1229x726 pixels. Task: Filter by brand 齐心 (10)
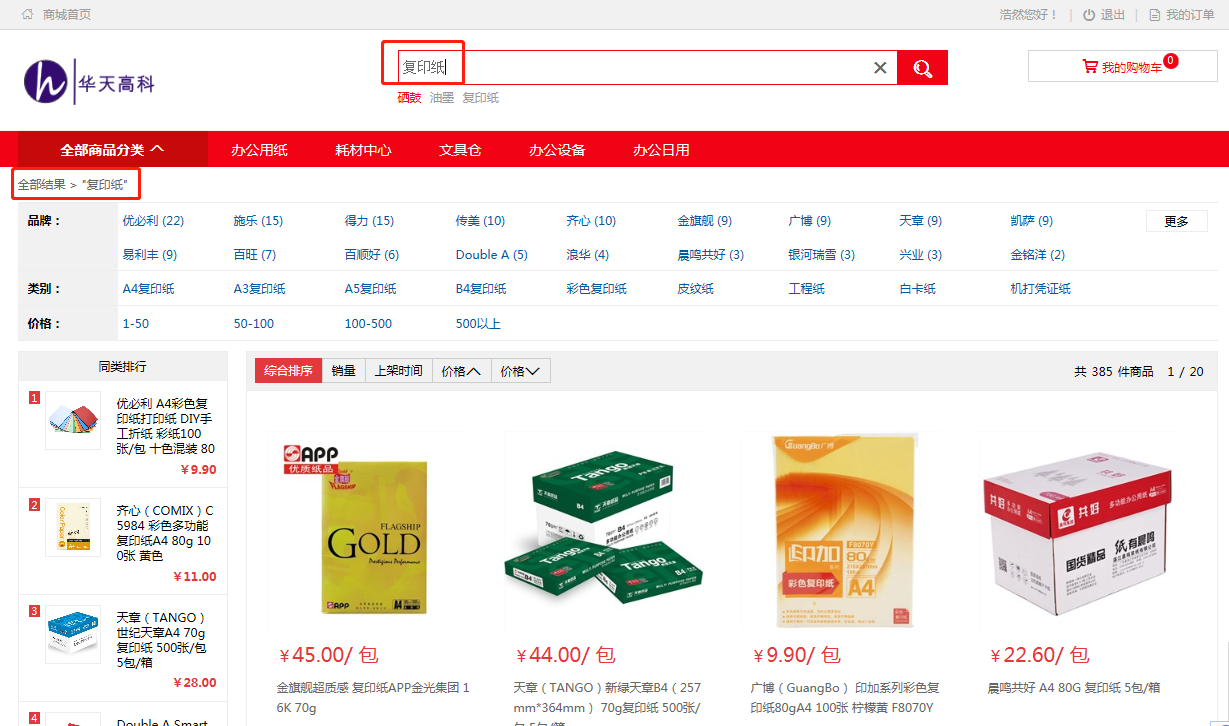(x=591, y=221)
